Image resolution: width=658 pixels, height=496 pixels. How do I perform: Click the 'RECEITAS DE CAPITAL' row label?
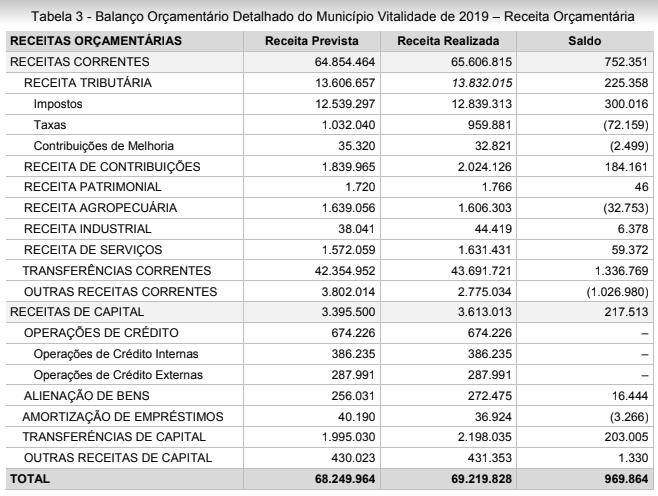(x=77, y=312)
